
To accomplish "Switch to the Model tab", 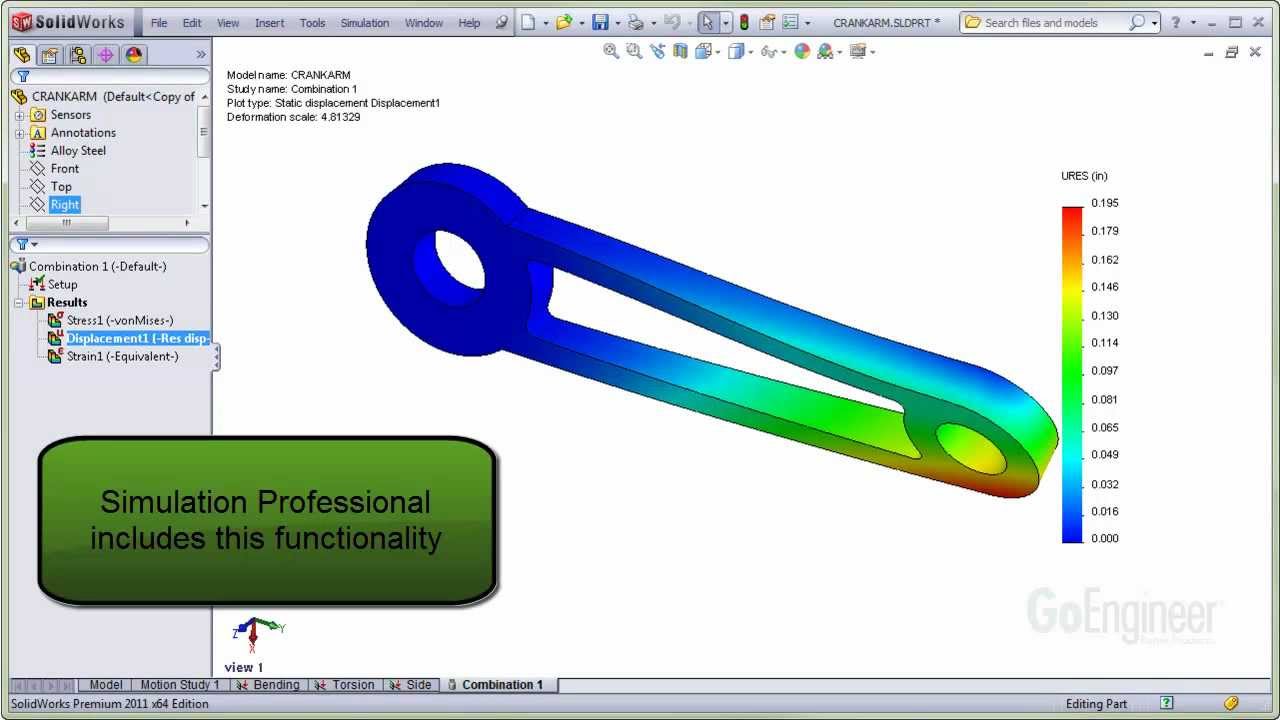I will coord(105,685).
